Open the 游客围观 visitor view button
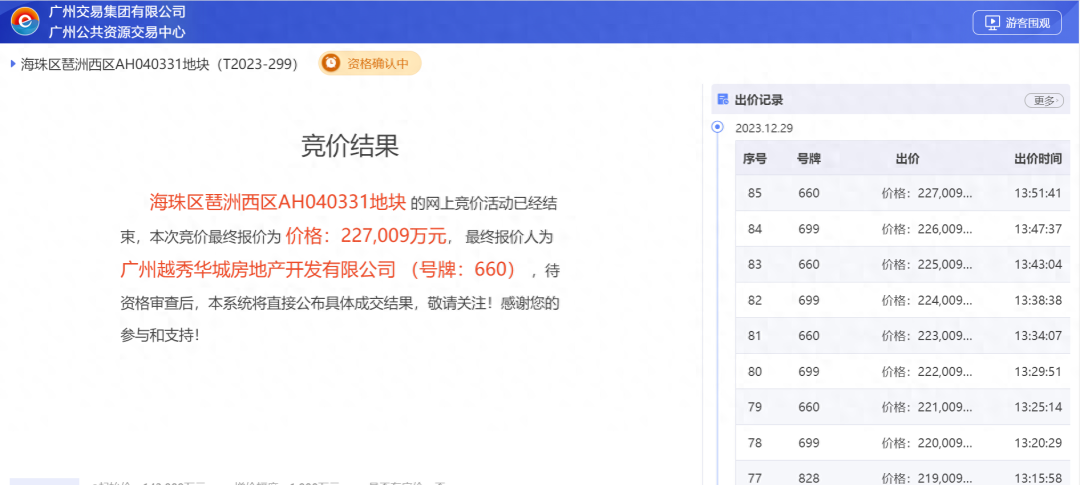The height and width of the screenshot is (485, 1080). pyautogui.click(x=1017, y=22)
